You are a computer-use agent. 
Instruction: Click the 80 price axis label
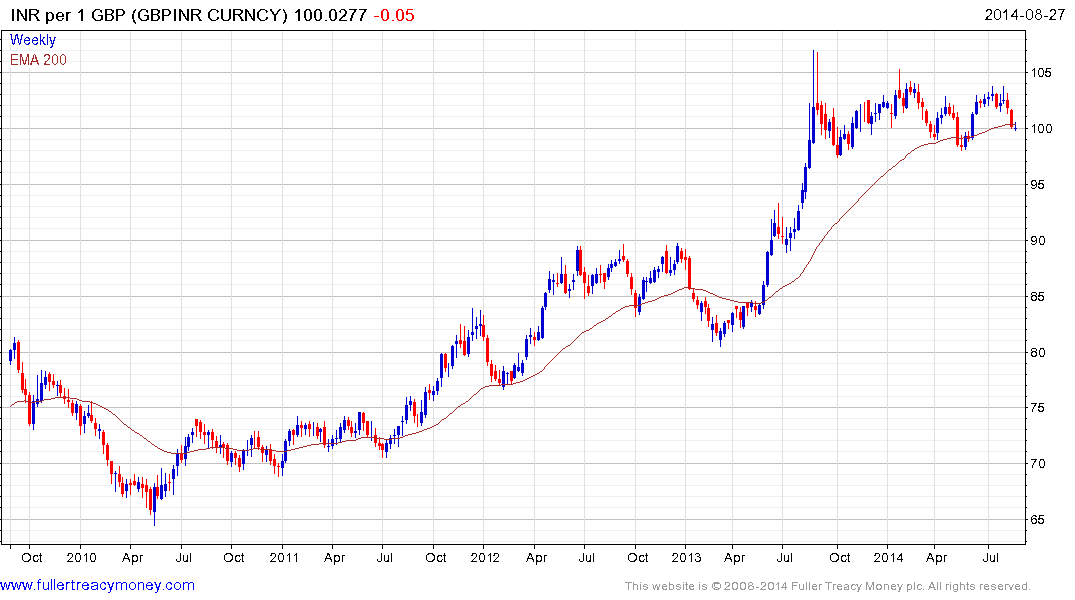coord(1037,352)
